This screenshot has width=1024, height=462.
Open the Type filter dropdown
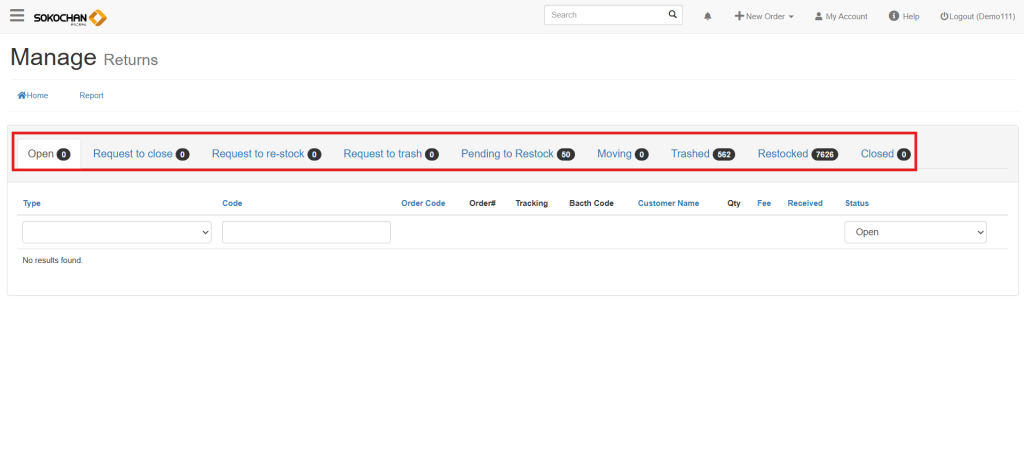pos(117,232)
